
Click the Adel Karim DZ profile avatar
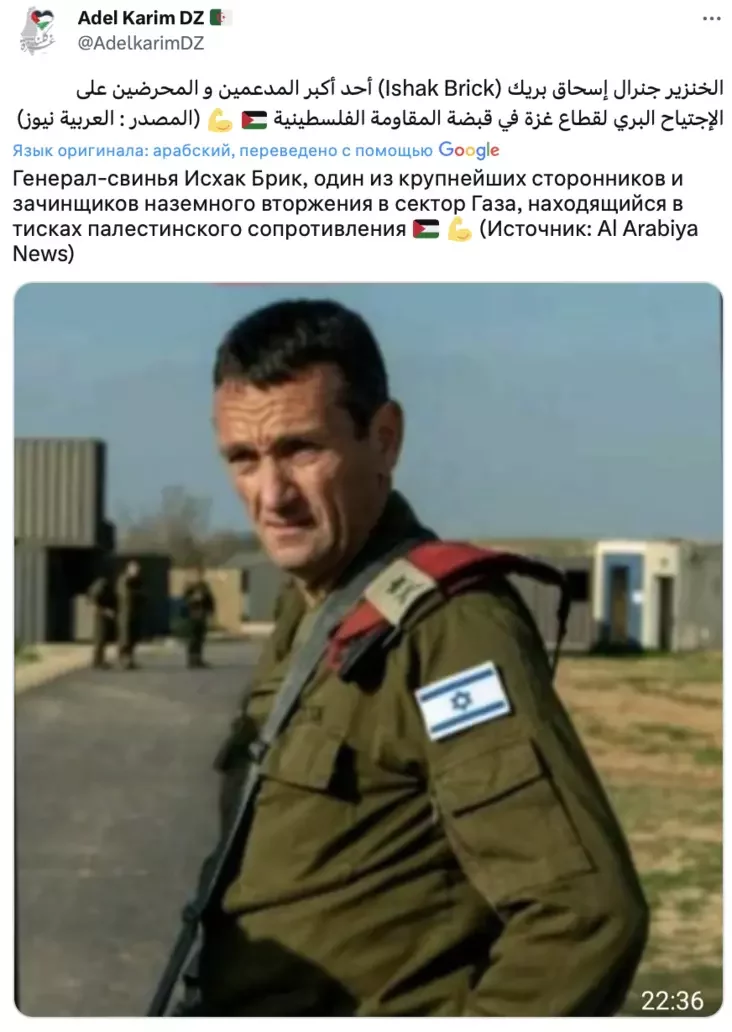38,31
